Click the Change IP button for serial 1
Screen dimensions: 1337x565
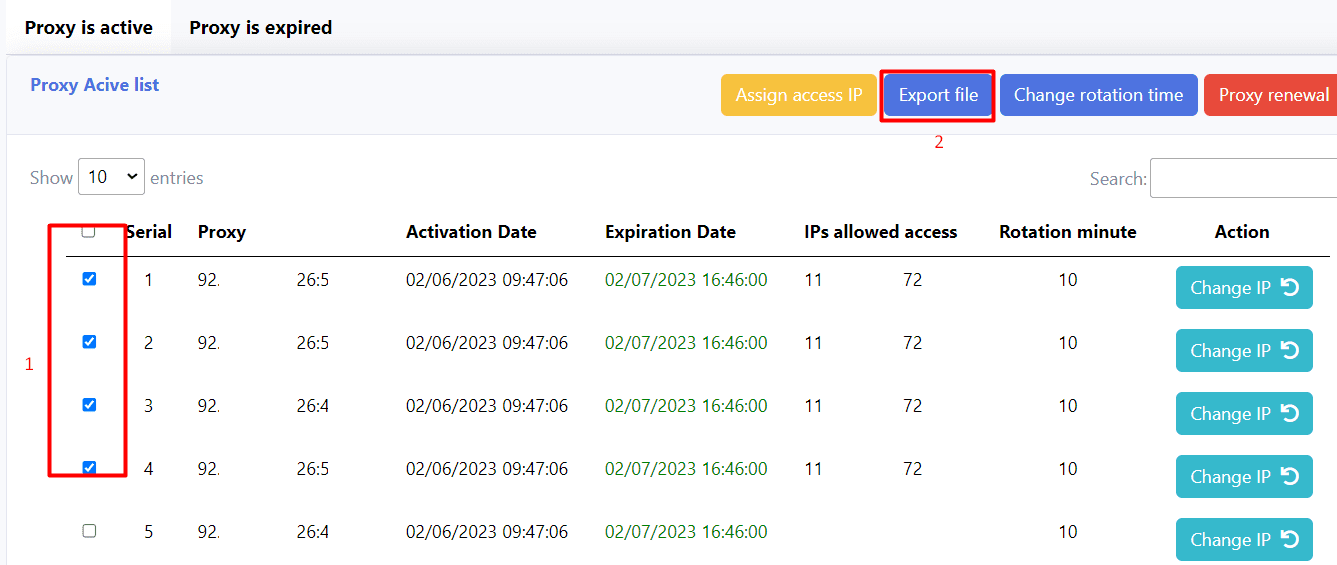coord(1243,288)
